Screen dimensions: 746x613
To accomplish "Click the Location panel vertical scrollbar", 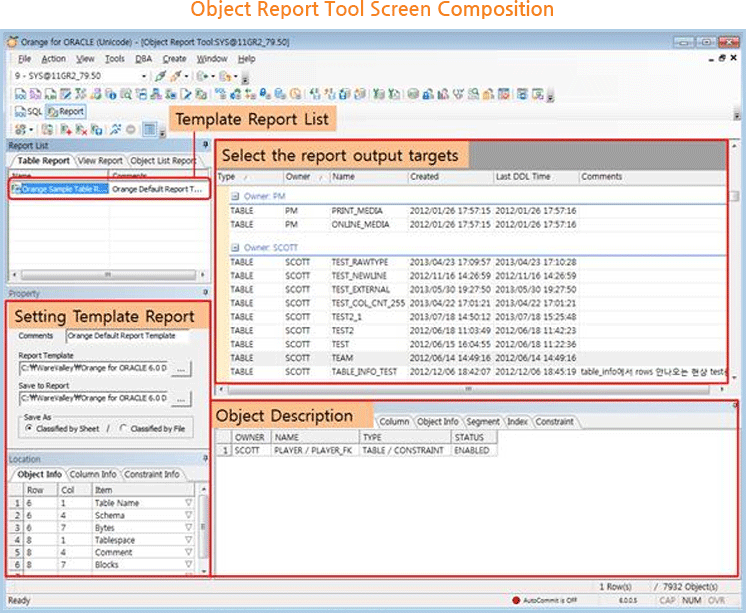I will 204,528.
